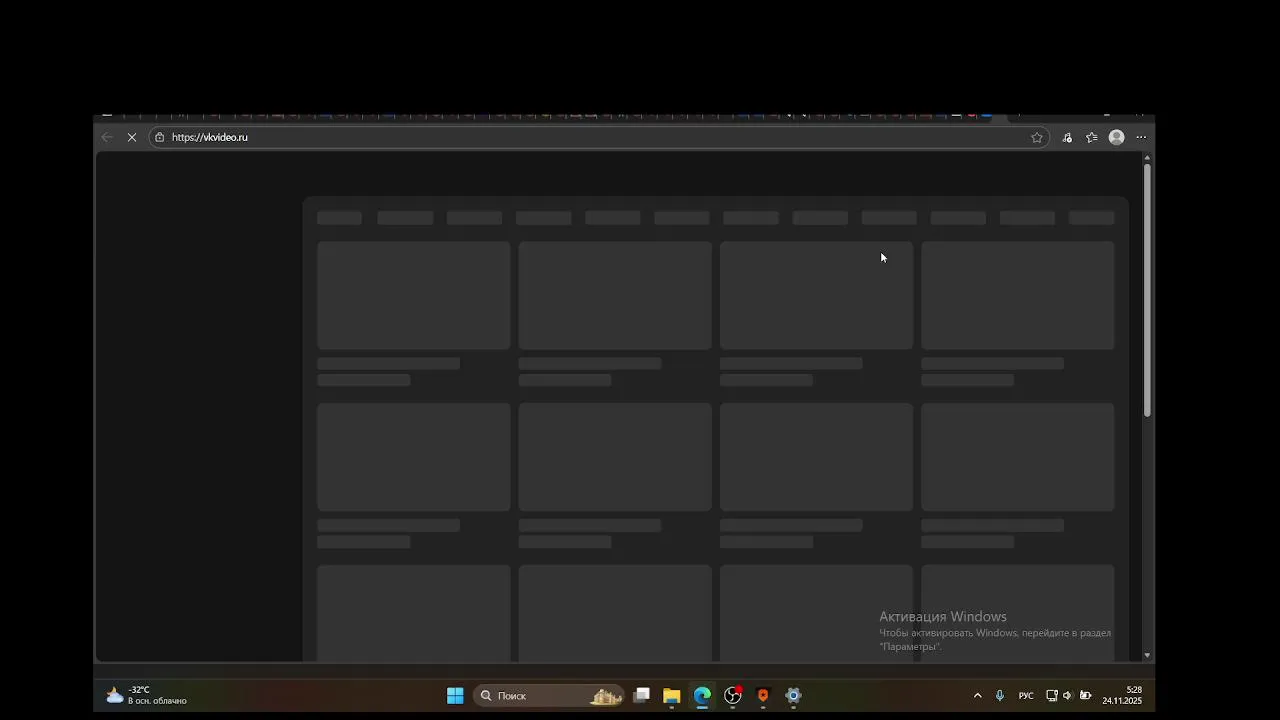Open the network tray icon
Image resolution: width=1280 pixels, height=720 pixels.
[x=1052, y=696]
